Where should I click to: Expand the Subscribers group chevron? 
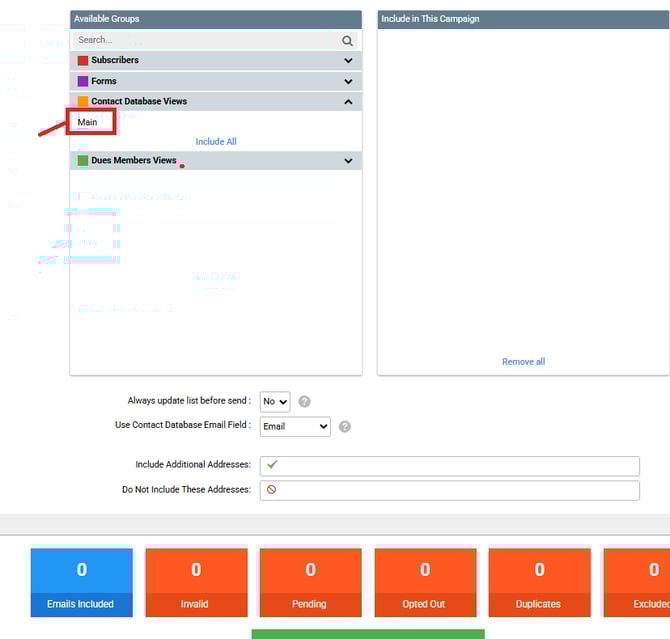[348, 61]
